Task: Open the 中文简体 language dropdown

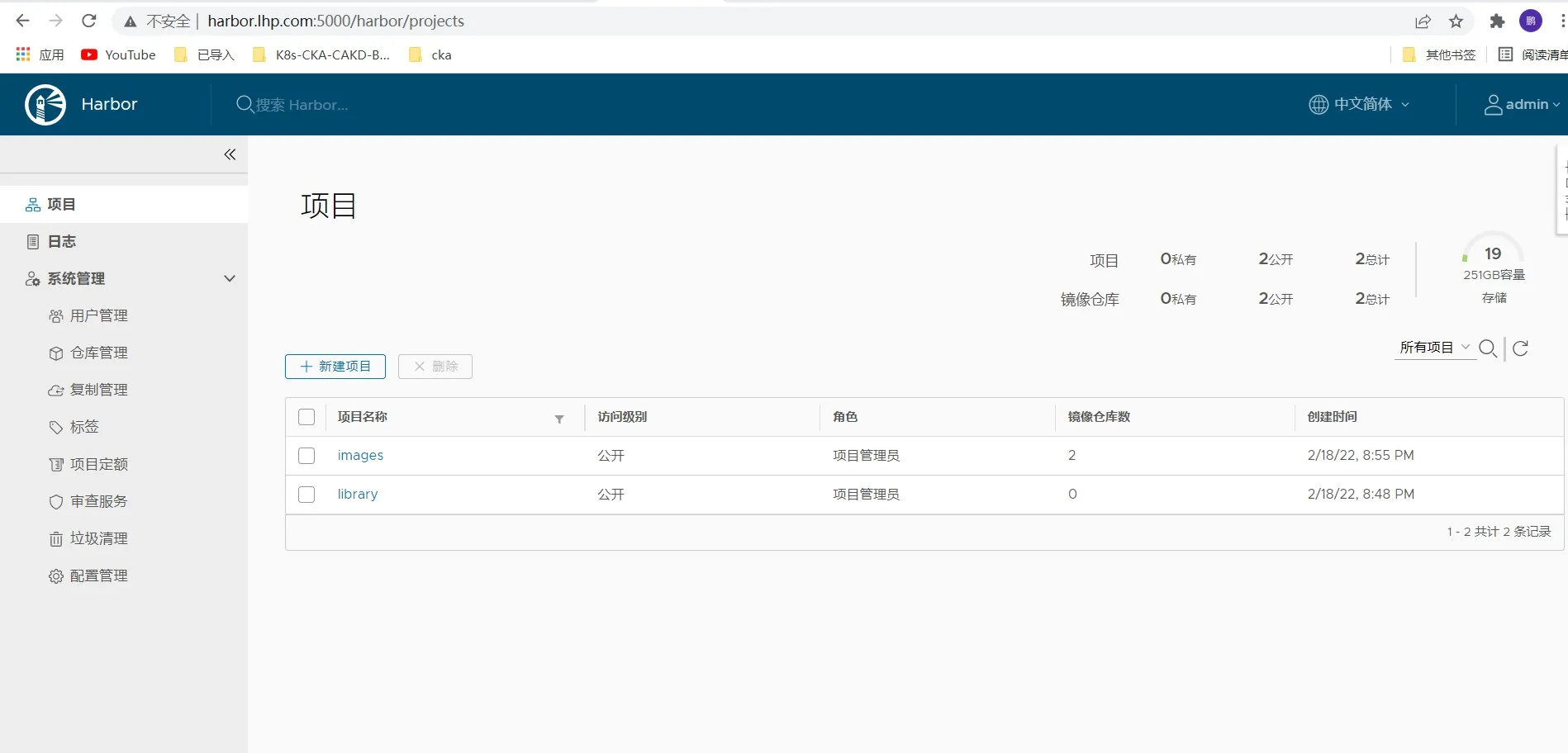Action: point(1360,104)
